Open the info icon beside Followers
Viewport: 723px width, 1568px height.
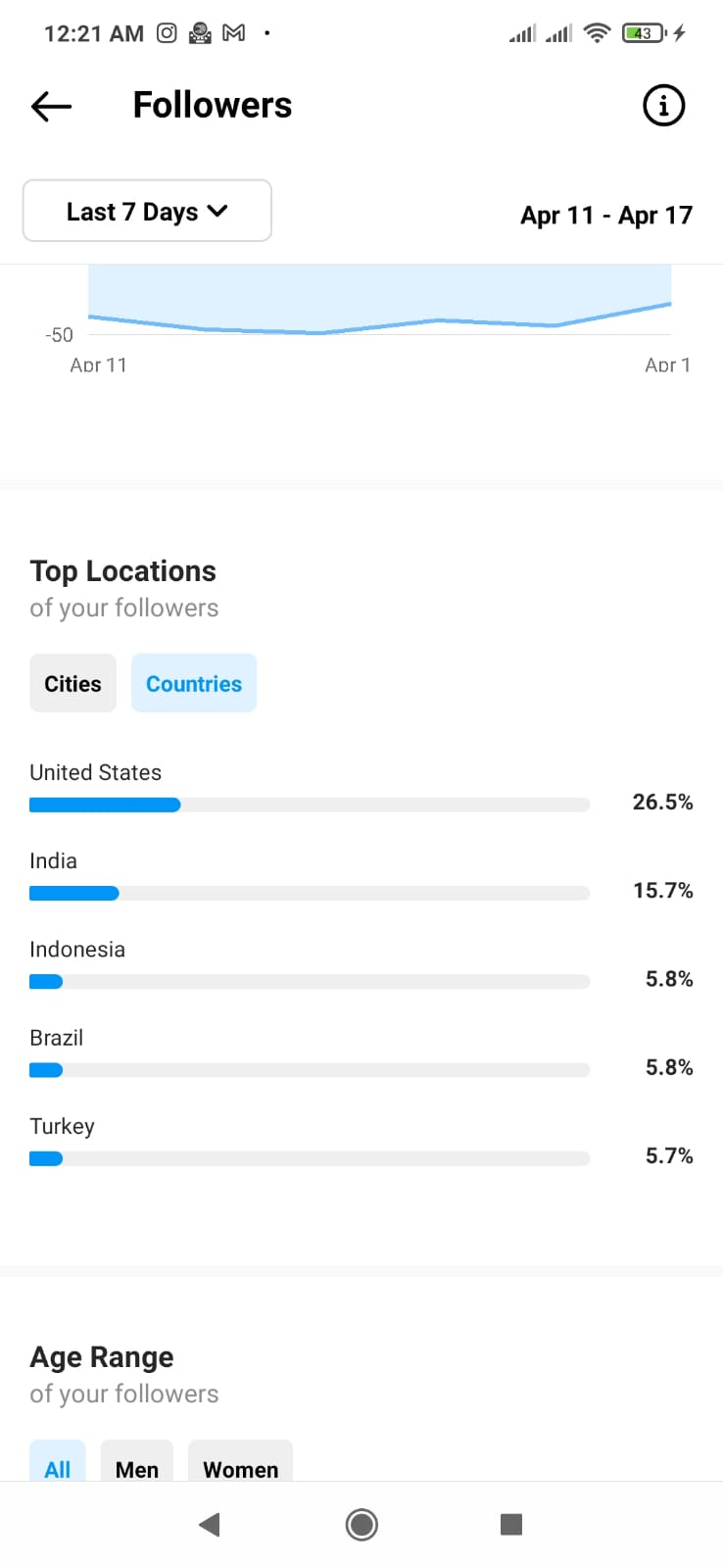(x=663, y=105)
